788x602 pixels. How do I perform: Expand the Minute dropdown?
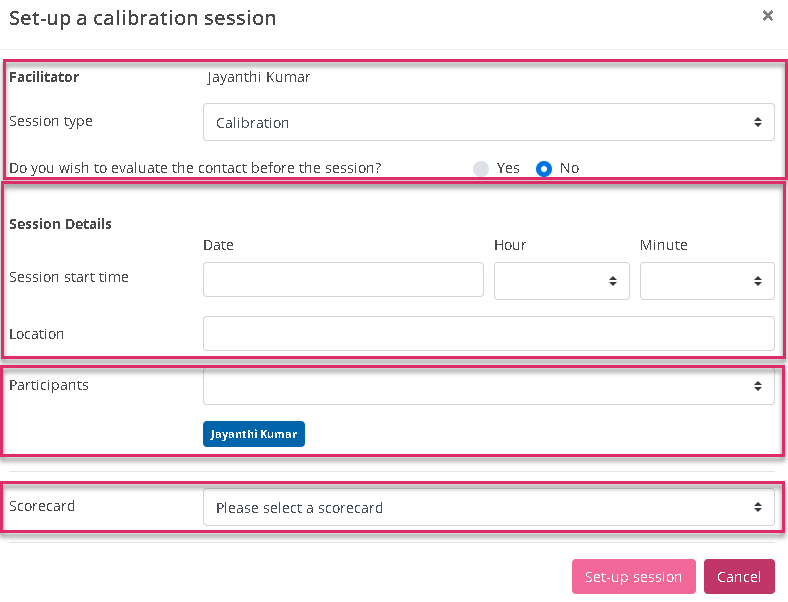click(707, 281)
